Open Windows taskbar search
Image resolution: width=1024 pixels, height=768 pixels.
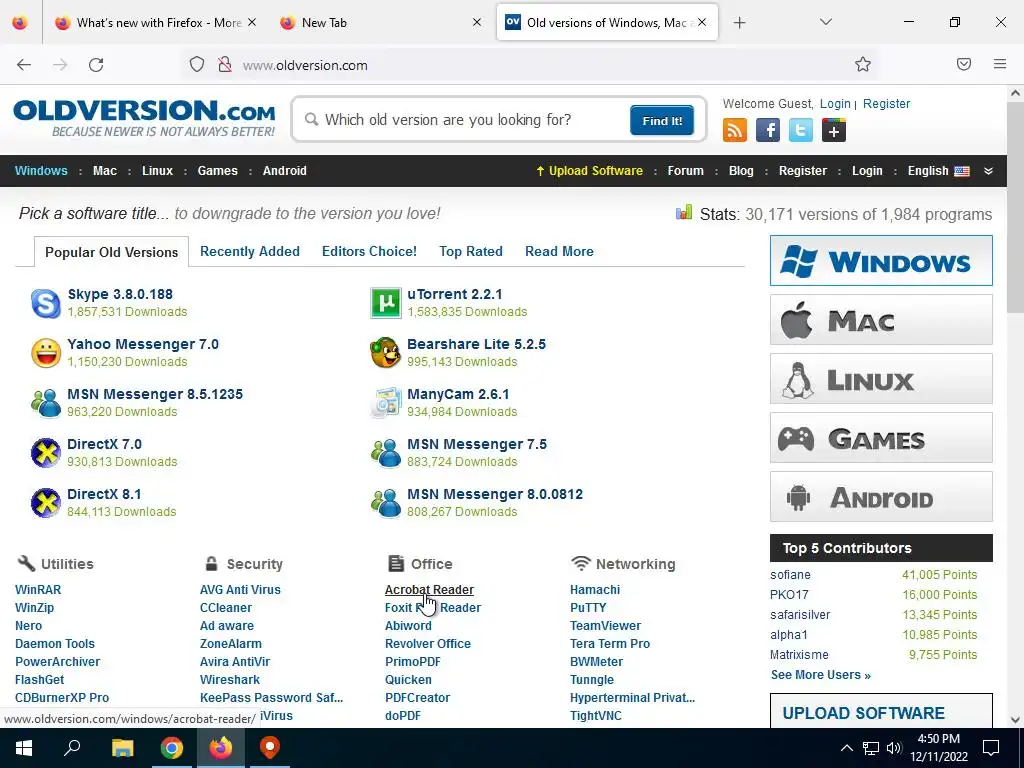(x=72, y=748)
